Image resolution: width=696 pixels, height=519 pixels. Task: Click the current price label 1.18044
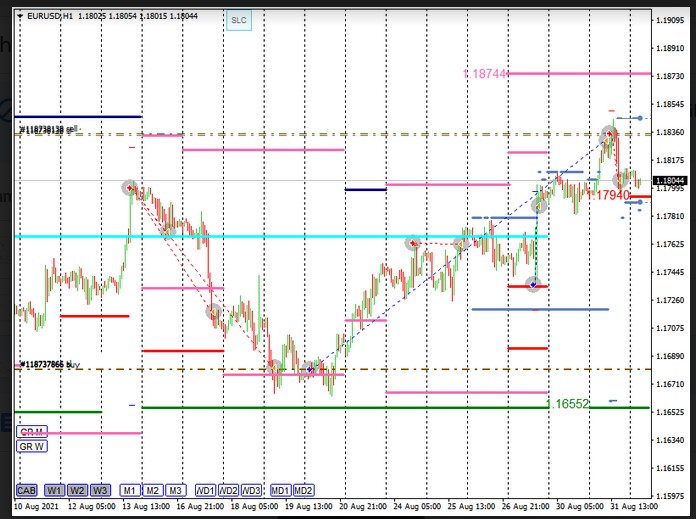670,181
